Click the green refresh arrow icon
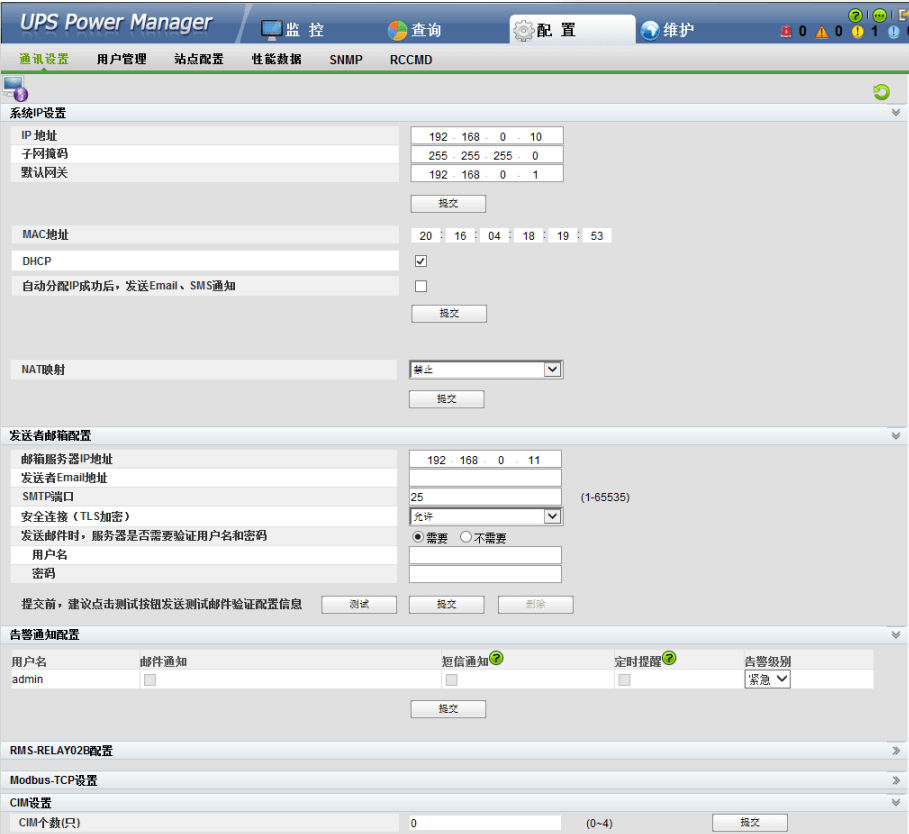The image size is (909, 834). click(881, 92)
